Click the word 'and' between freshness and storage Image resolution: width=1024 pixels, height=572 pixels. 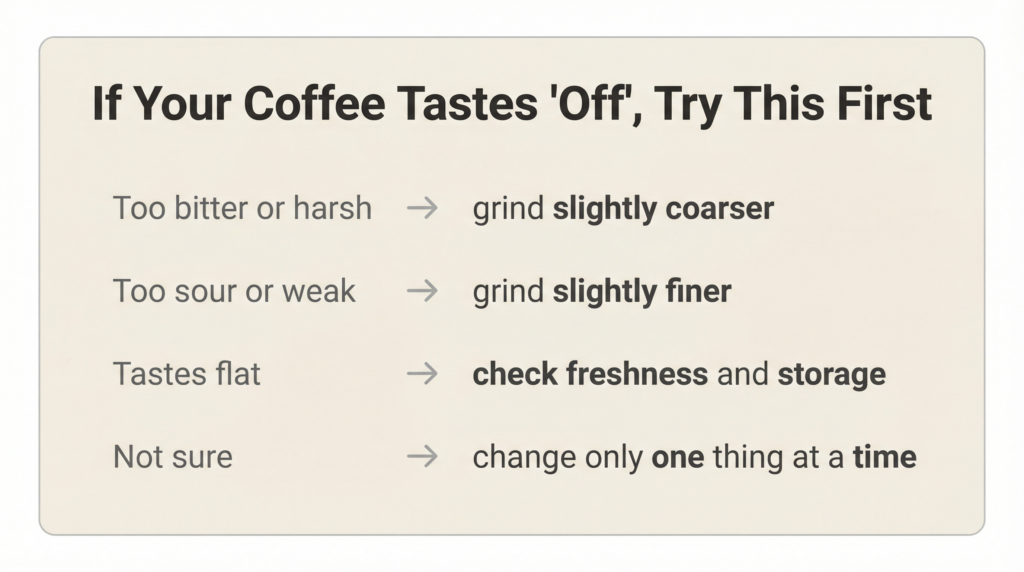(x=742, y=374)
